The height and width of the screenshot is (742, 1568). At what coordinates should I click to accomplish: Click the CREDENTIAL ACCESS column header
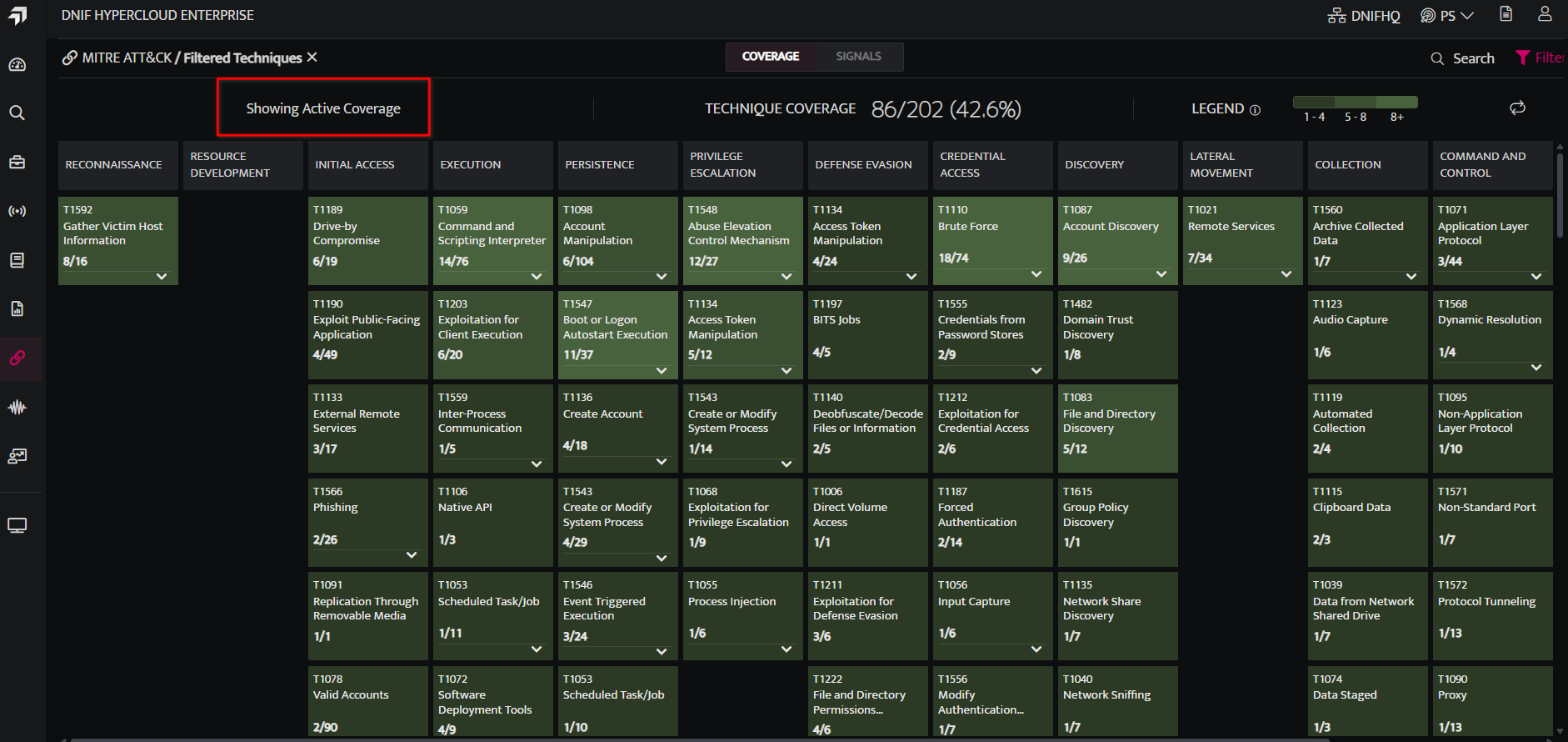tap(993, 165)
